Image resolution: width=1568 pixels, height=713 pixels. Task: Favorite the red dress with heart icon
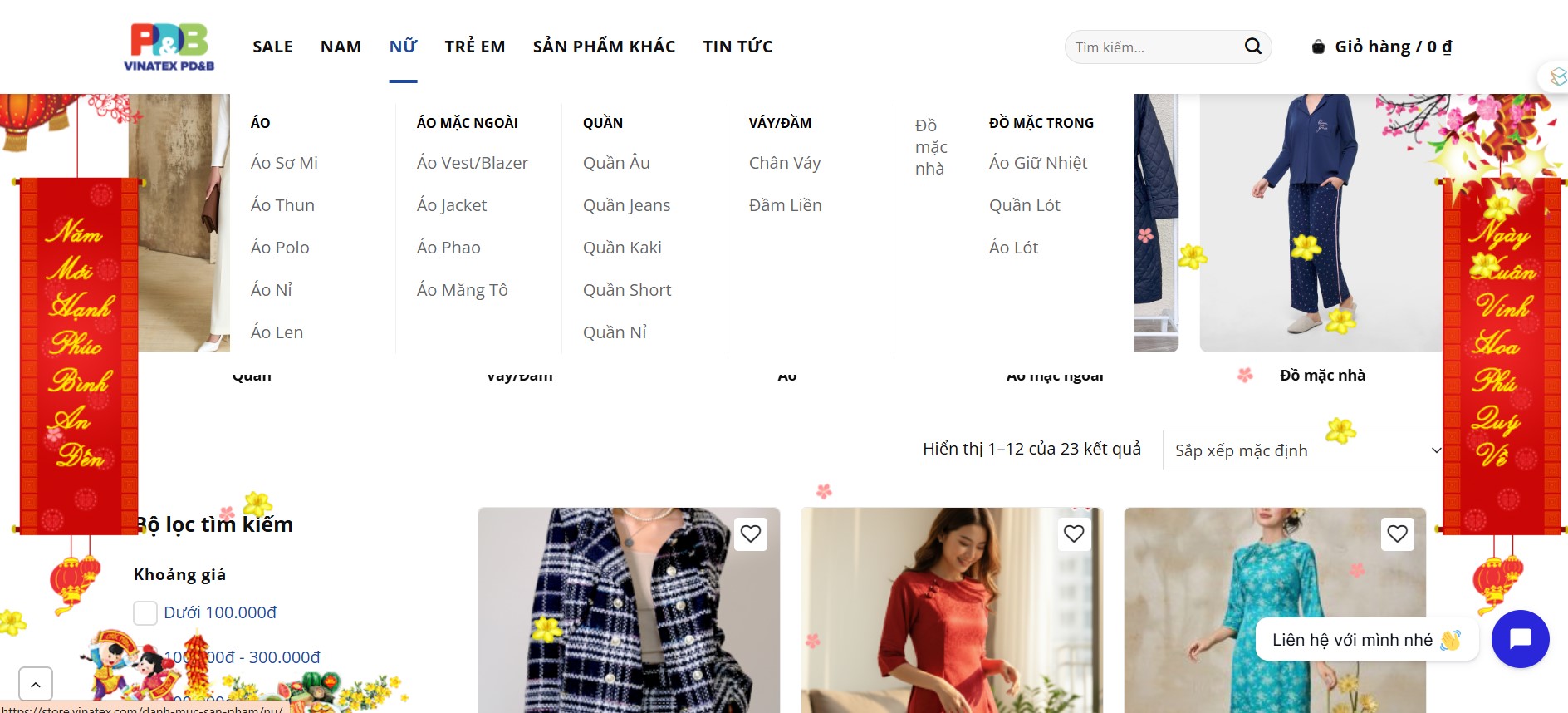tap(1074, 534)
